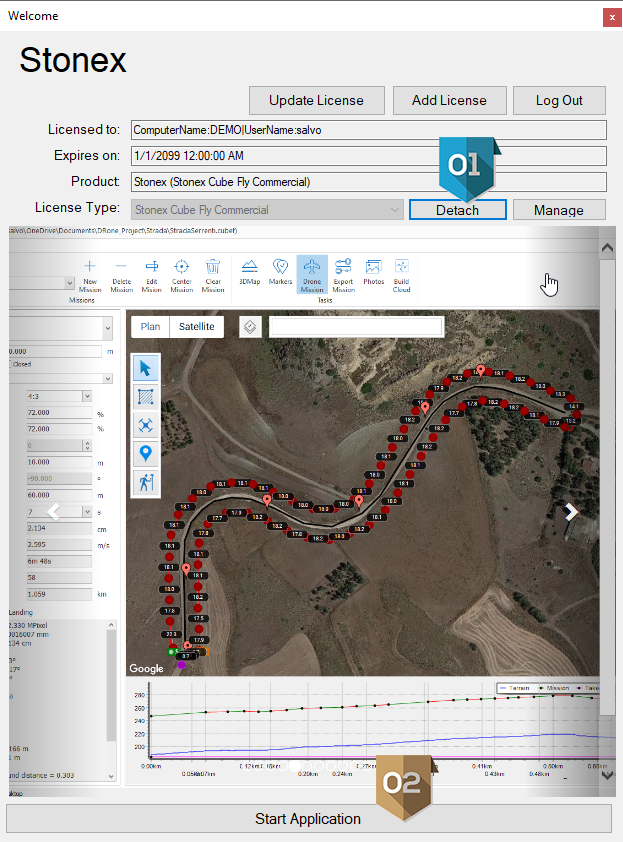Close the Welcome dialog
The image size is (623, 842).
[x=612, y=17]
